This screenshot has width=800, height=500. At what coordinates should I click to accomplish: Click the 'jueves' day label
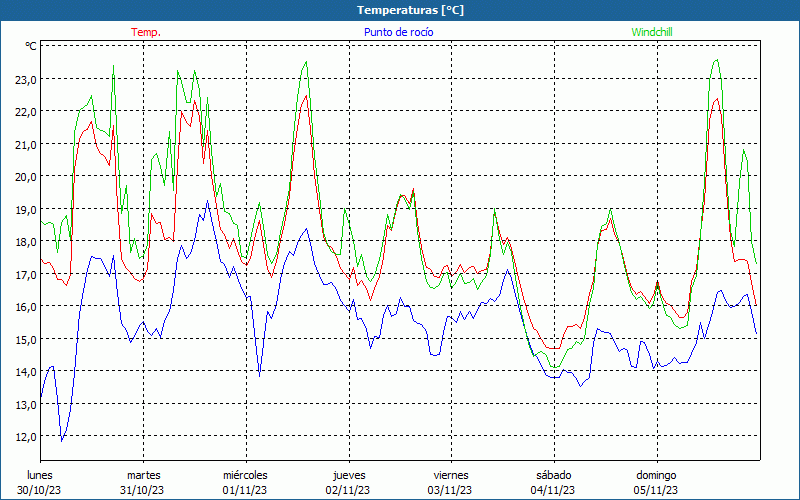click(349, 475)
